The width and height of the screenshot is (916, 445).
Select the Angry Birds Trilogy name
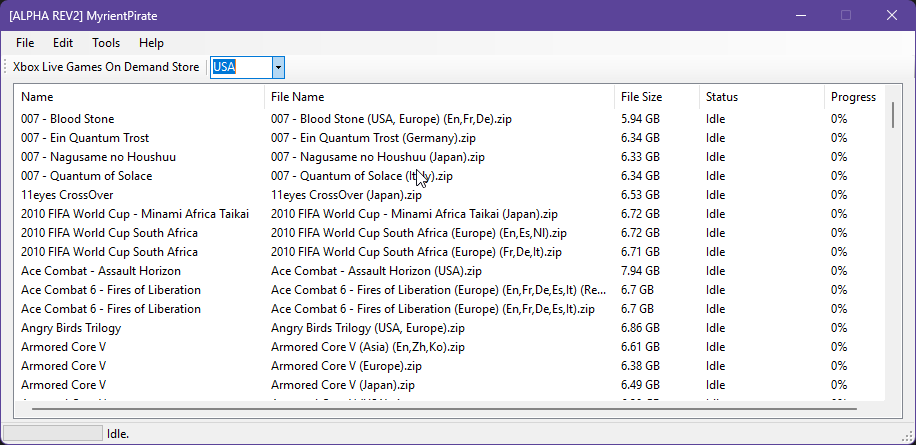coord(71,328)
